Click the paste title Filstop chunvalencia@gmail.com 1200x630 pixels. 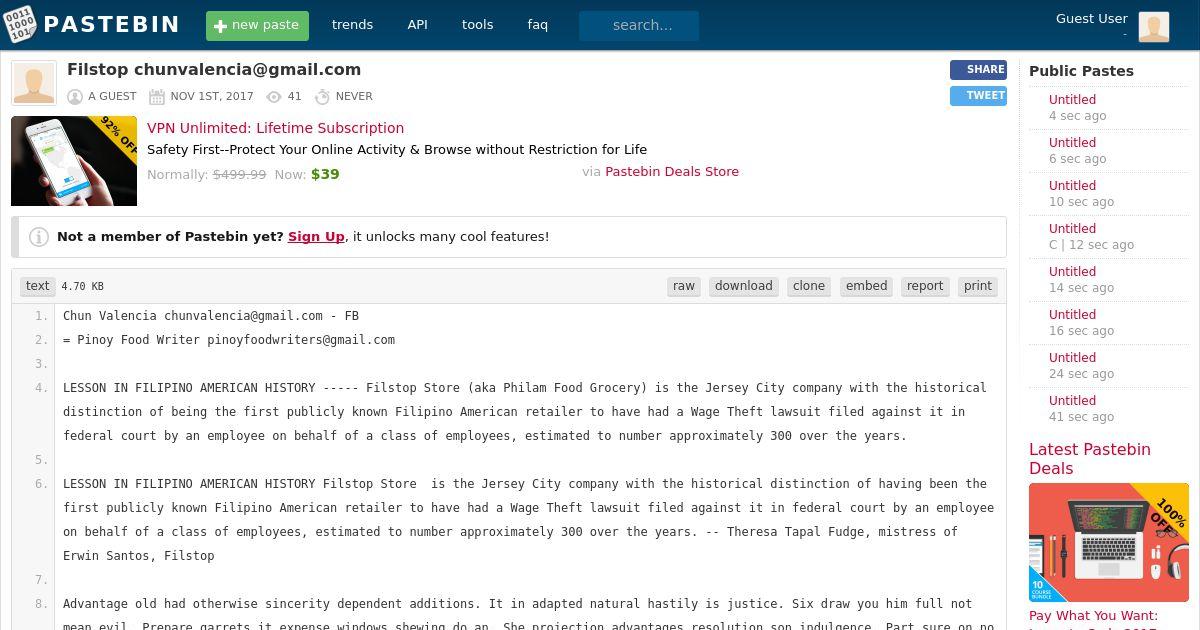coord(214,70)
